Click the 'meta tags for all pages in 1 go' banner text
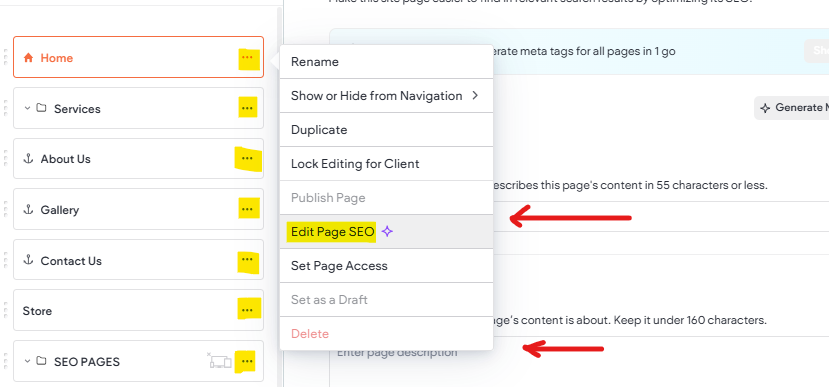This screenshot has height=387, width=829. pos(583,51)
